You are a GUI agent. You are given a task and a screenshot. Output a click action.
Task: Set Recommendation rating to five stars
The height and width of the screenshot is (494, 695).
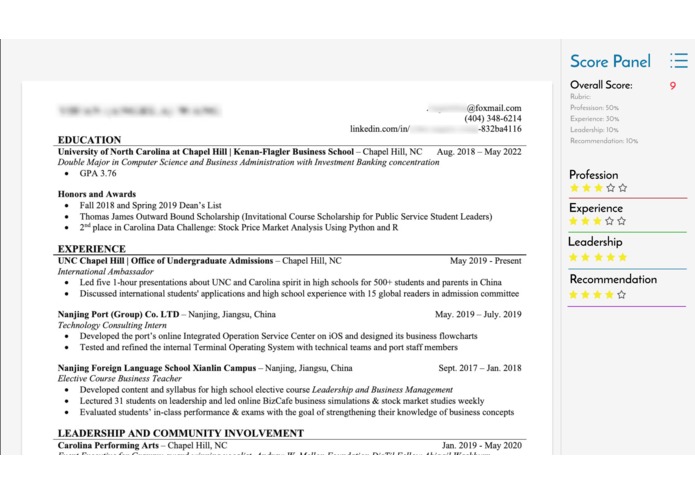tap(621, 295)
